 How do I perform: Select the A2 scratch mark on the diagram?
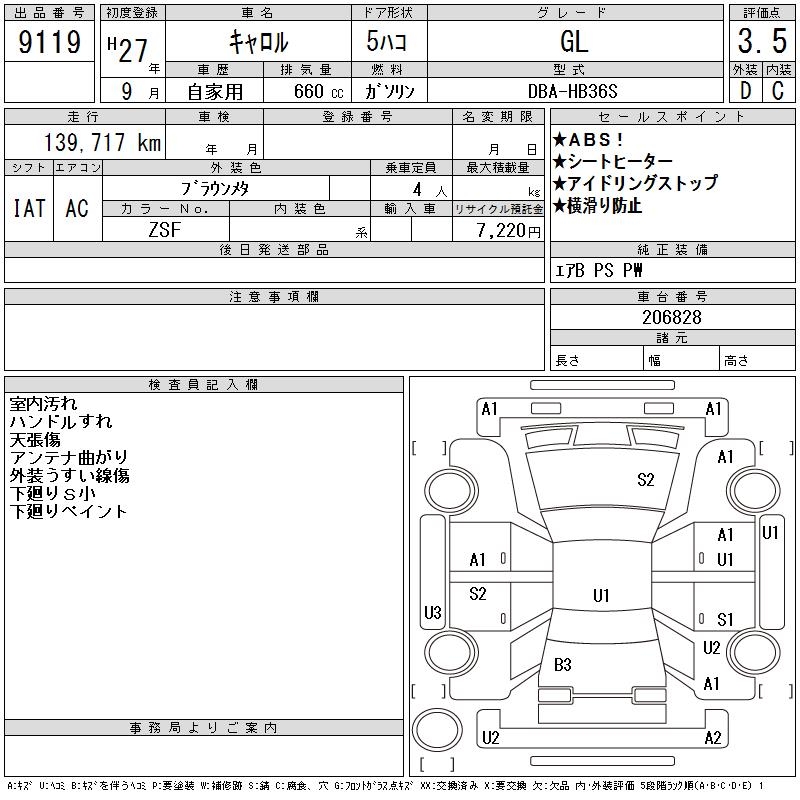(x=713, y=738)
